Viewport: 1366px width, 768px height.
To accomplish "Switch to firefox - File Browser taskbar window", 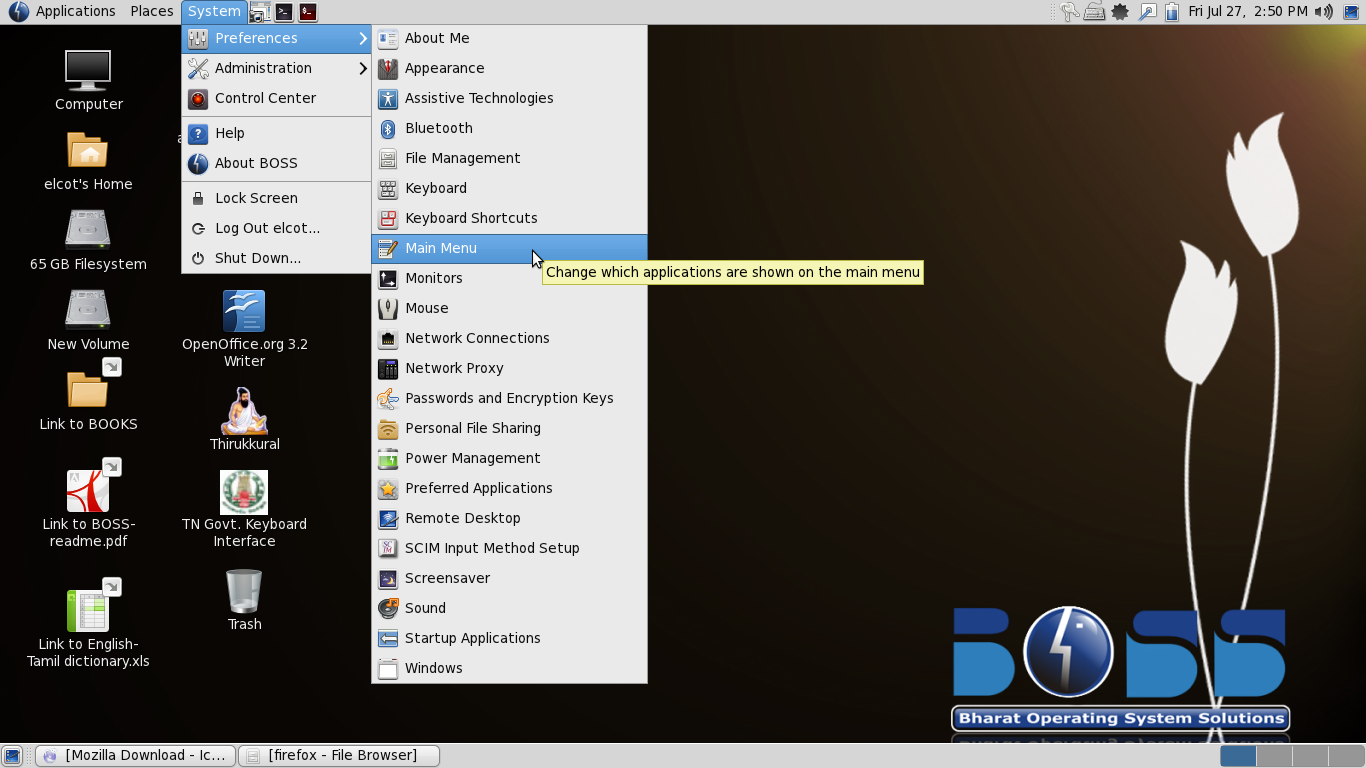I will click(x=340, y=756).
